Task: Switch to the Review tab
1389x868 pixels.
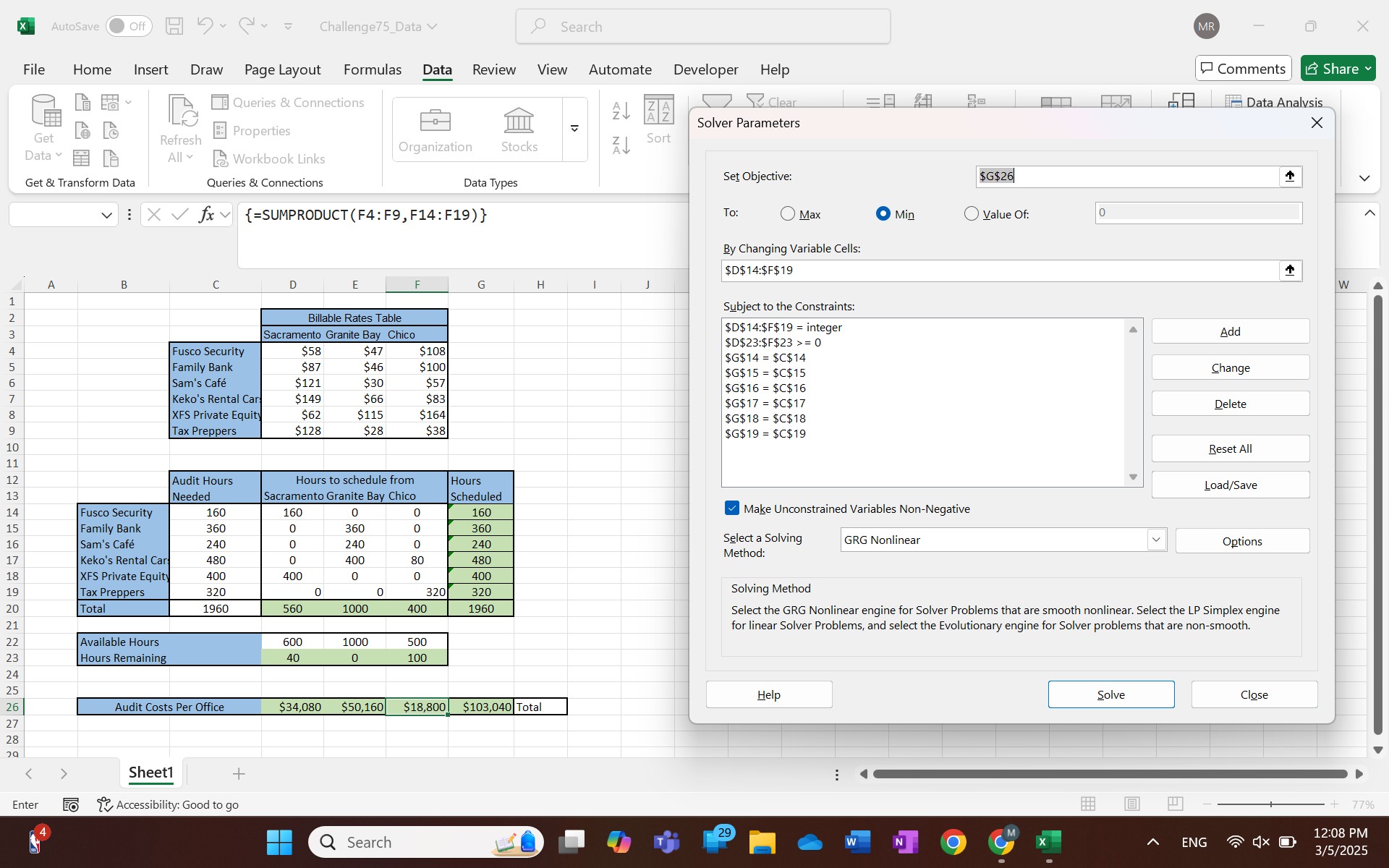Action: point(493,69)
